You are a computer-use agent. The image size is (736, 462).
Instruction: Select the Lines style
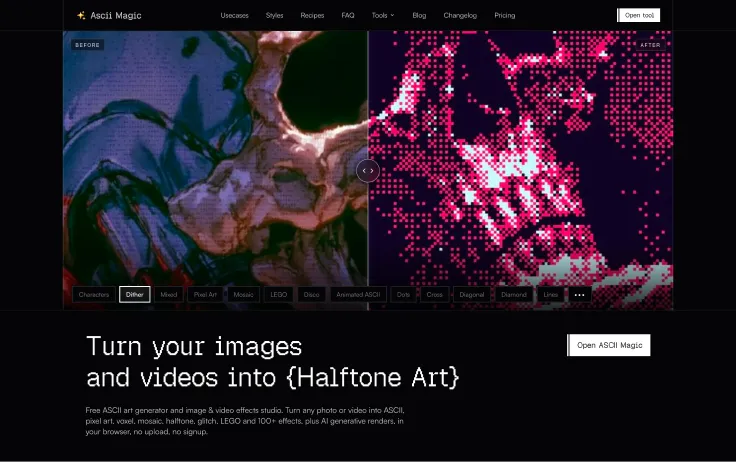tap(551, 295)
